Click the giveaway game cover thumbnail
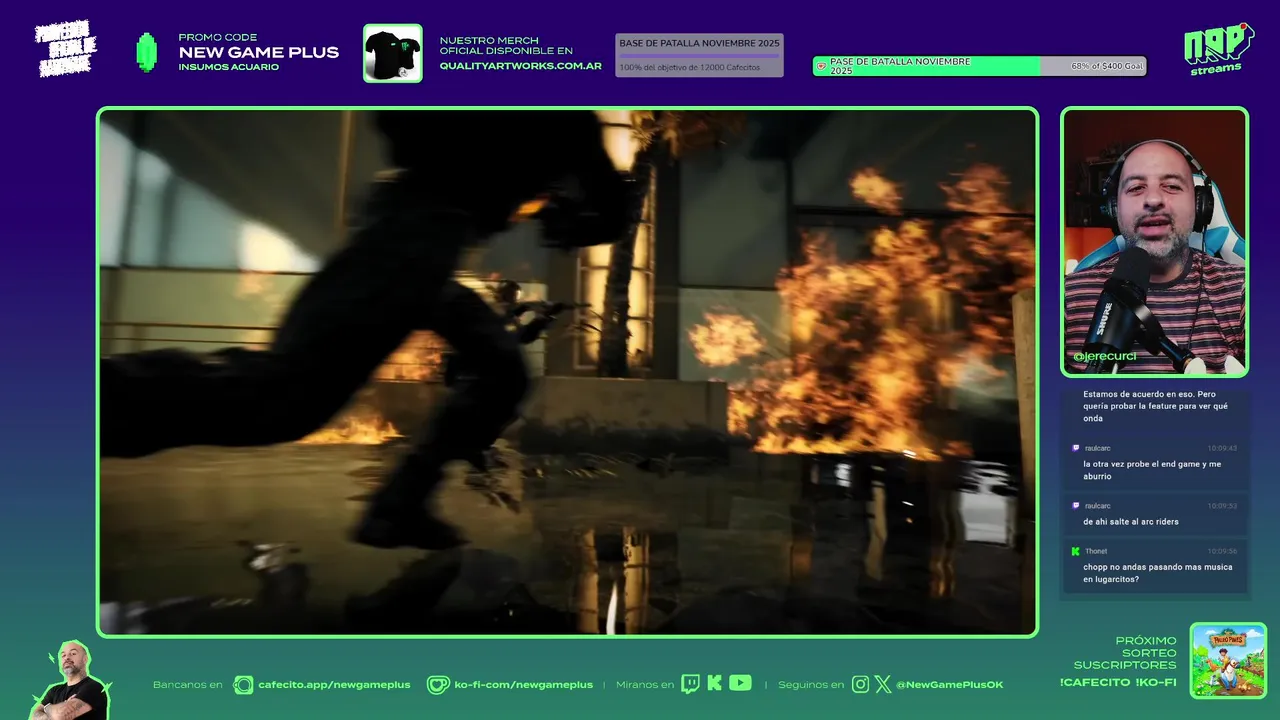Image resolution: width=1280 pixels, height=720 pixels. [x=1228, y=660]
